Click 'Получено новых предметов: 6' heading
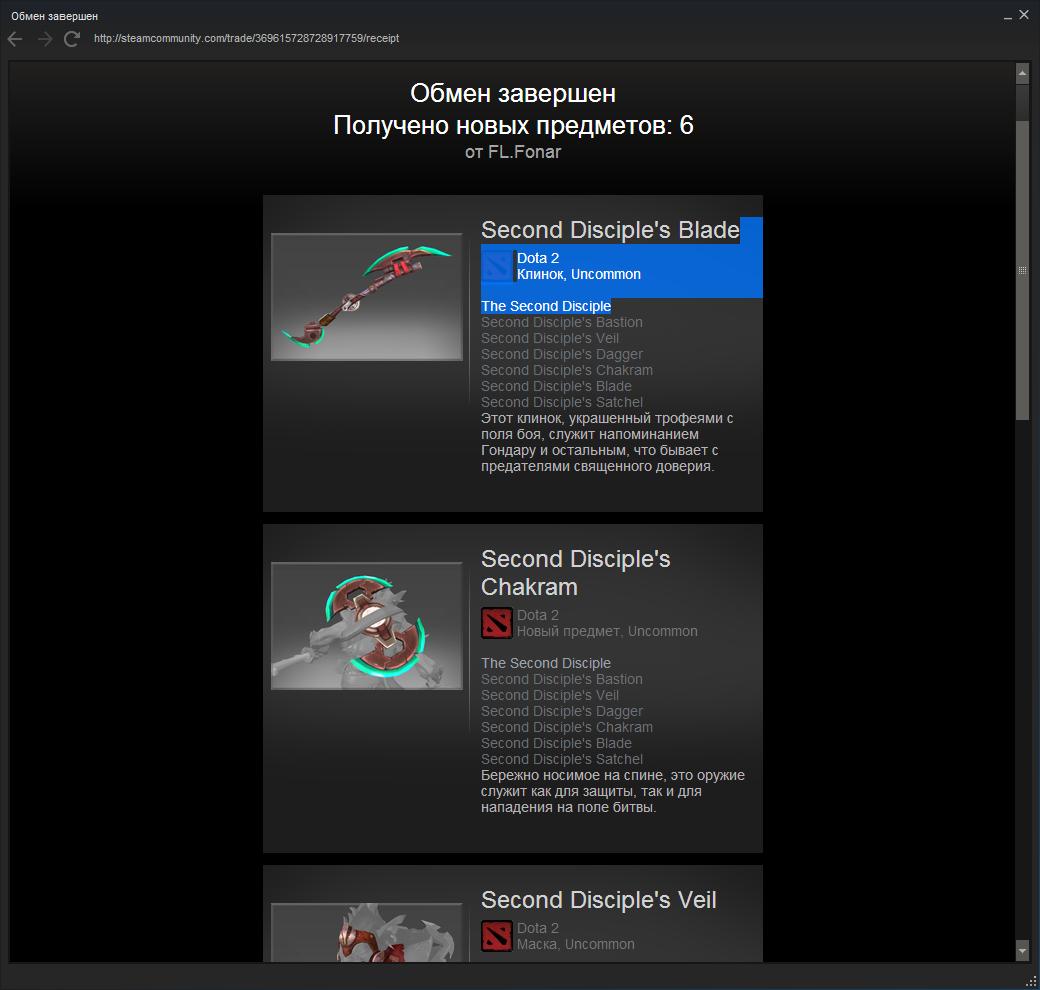Viewport: 1040px width, 990px height. 513,125
